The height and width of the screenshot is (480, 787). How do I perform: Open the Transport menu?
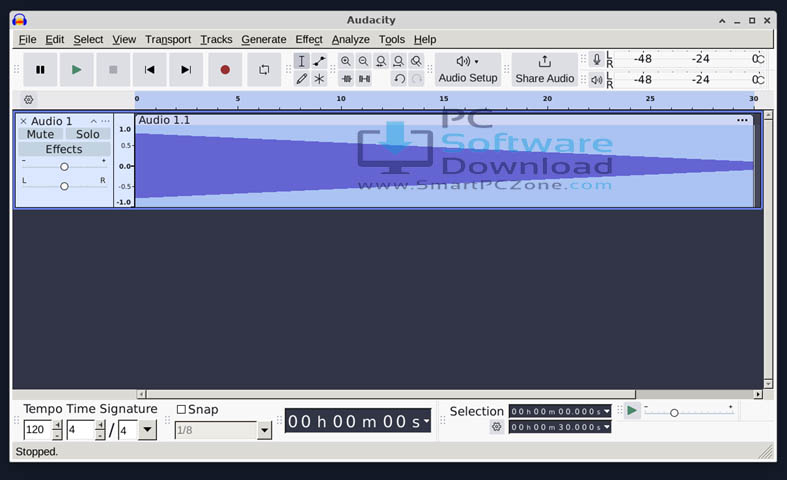(x=168, y=39)
